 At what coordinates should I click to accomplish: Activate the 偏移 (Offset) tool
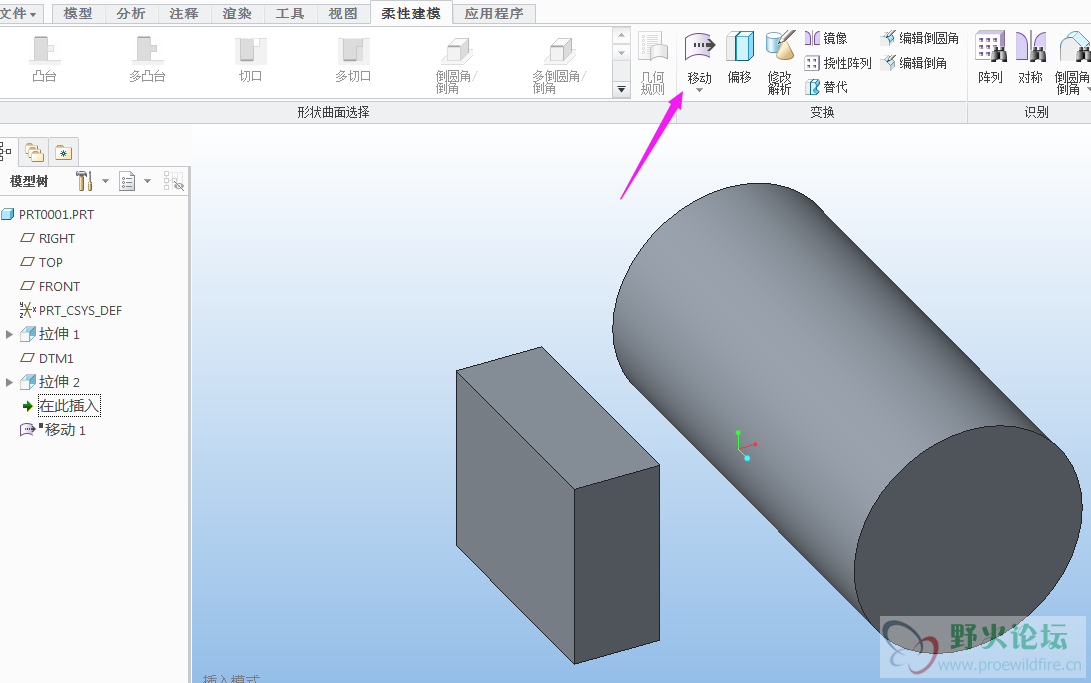(x=740, y=57)
